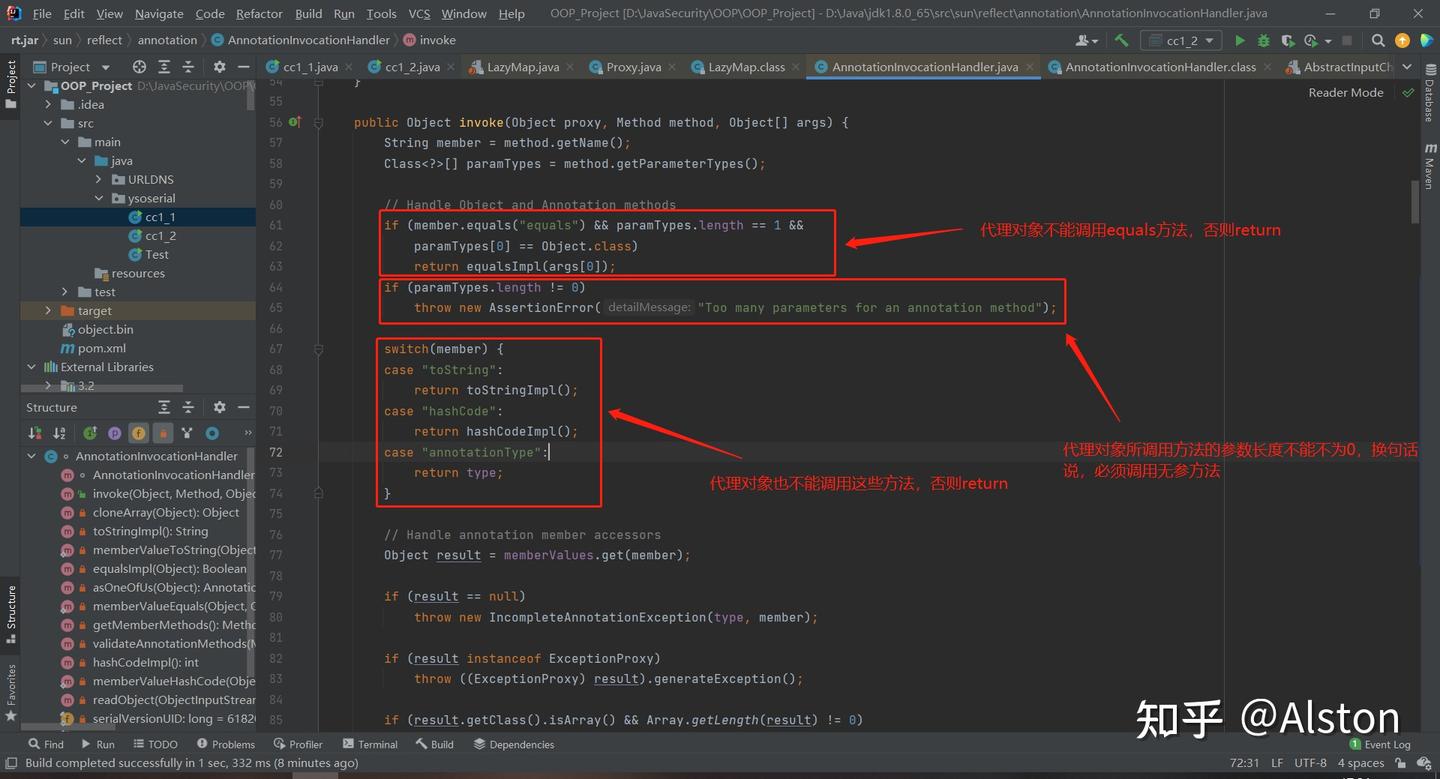The width and height of the screenshot is (1440, 779).
Task: Open the cc1_2 run configuration dropdown
Action: (x=1181, y=41)
